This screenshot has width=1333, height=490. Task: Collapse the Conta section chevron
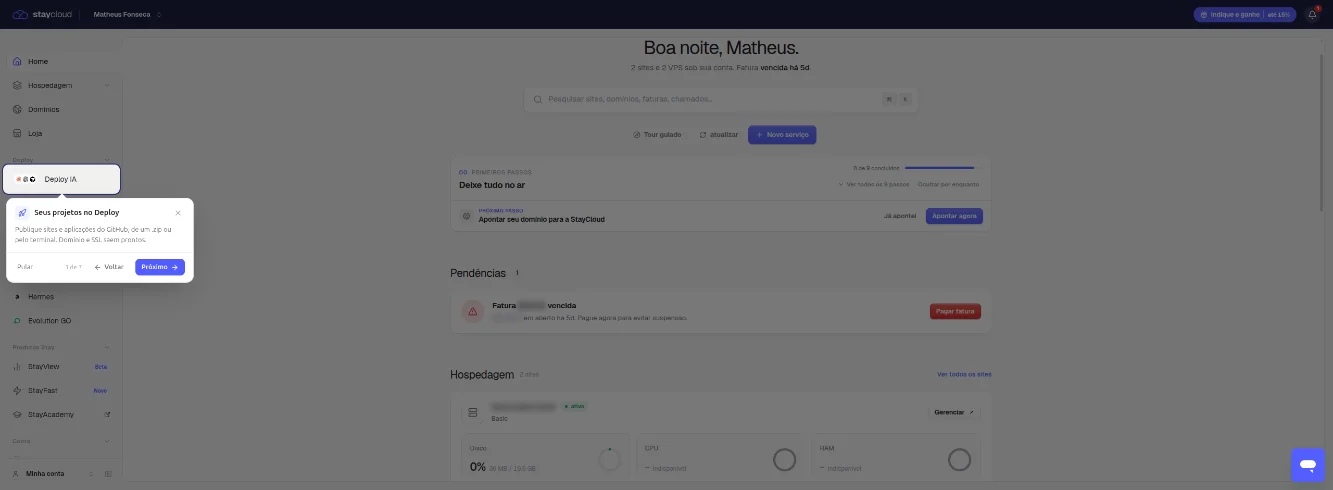click(x=107, y=440)
